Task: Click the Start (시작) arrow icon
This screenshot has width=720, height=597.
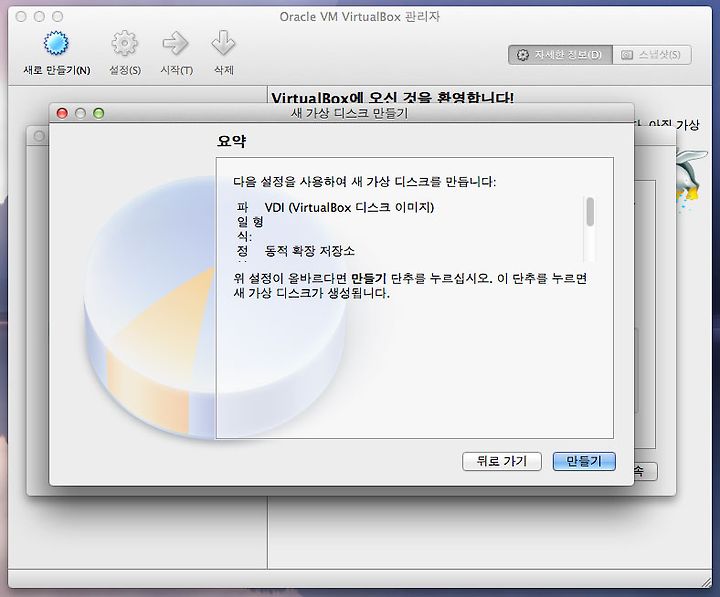Action: coord(175,43)
